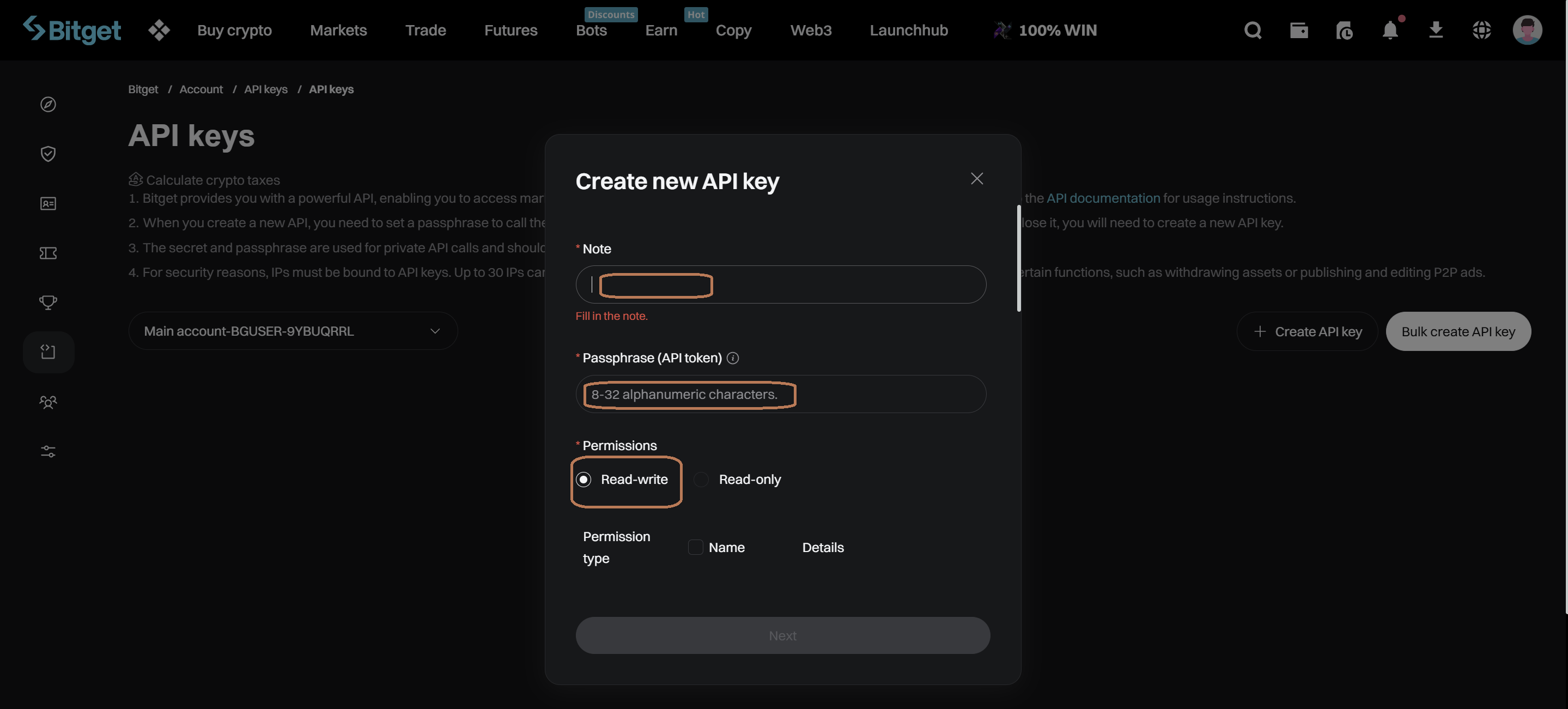Open Markets menu
Image resolution: width=1568 pixels, height=709 pixels.
tap(338, 30)
